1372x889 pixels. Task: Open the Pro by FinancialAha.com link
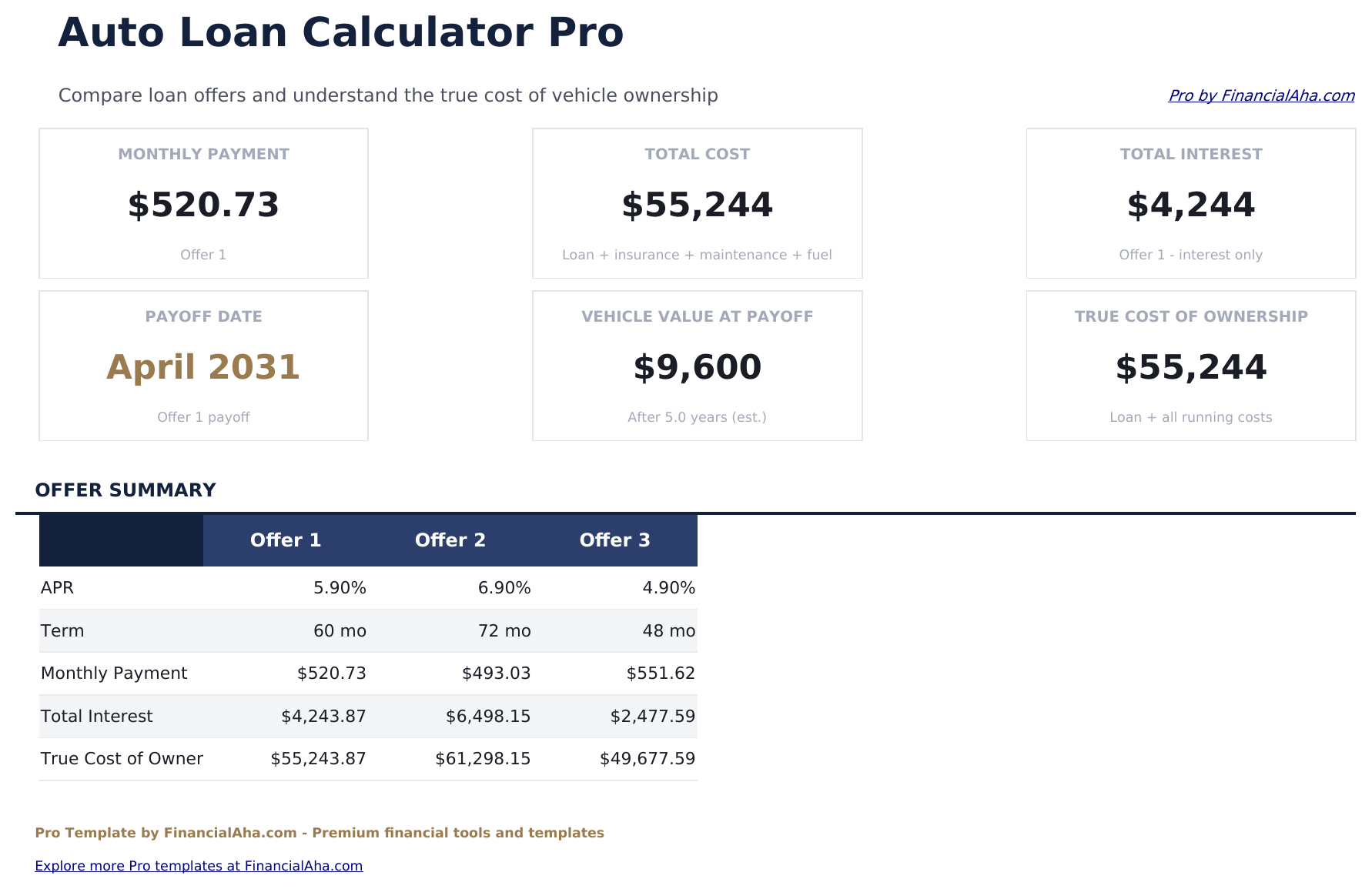tap(1260, 95)
